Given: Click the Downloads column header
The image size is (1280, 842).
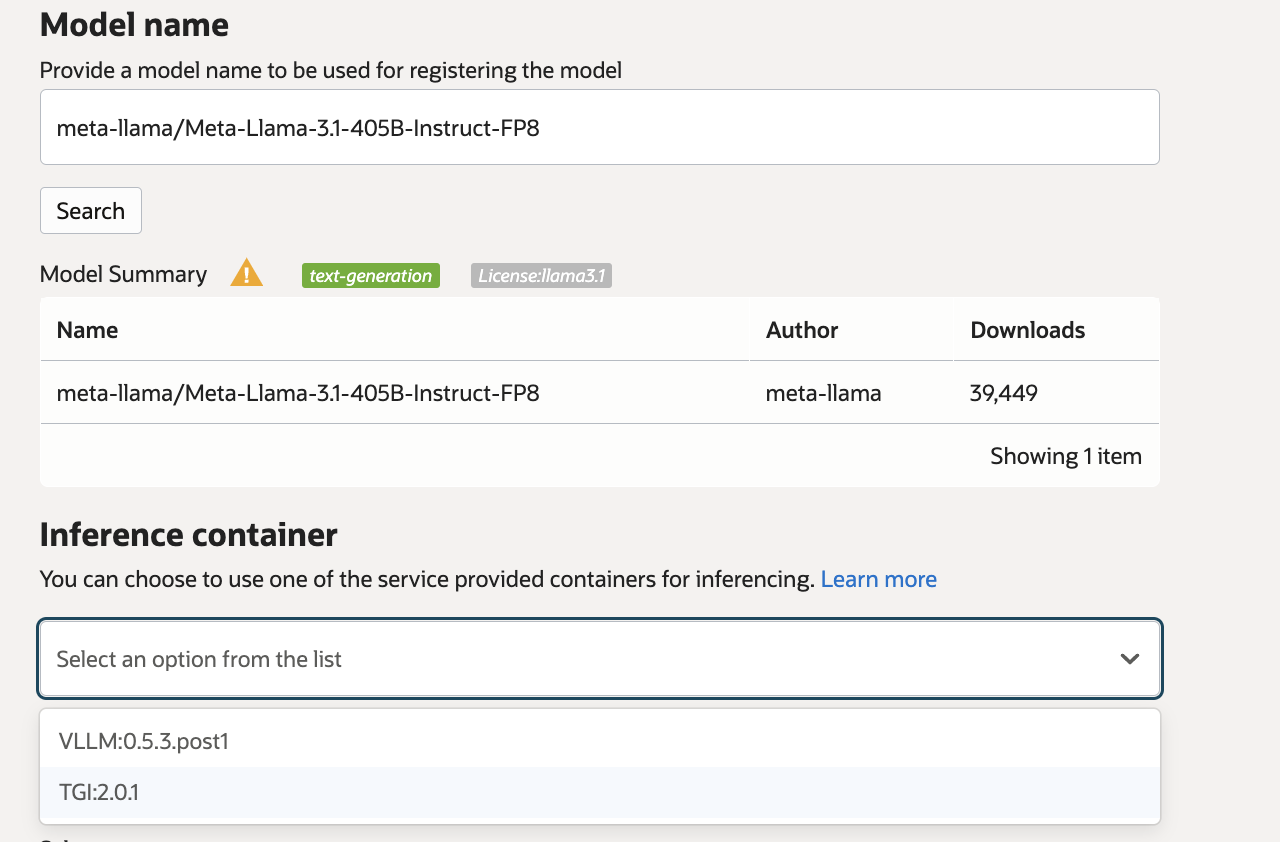Looking at the screenshot, I should tap(1027, 330).
